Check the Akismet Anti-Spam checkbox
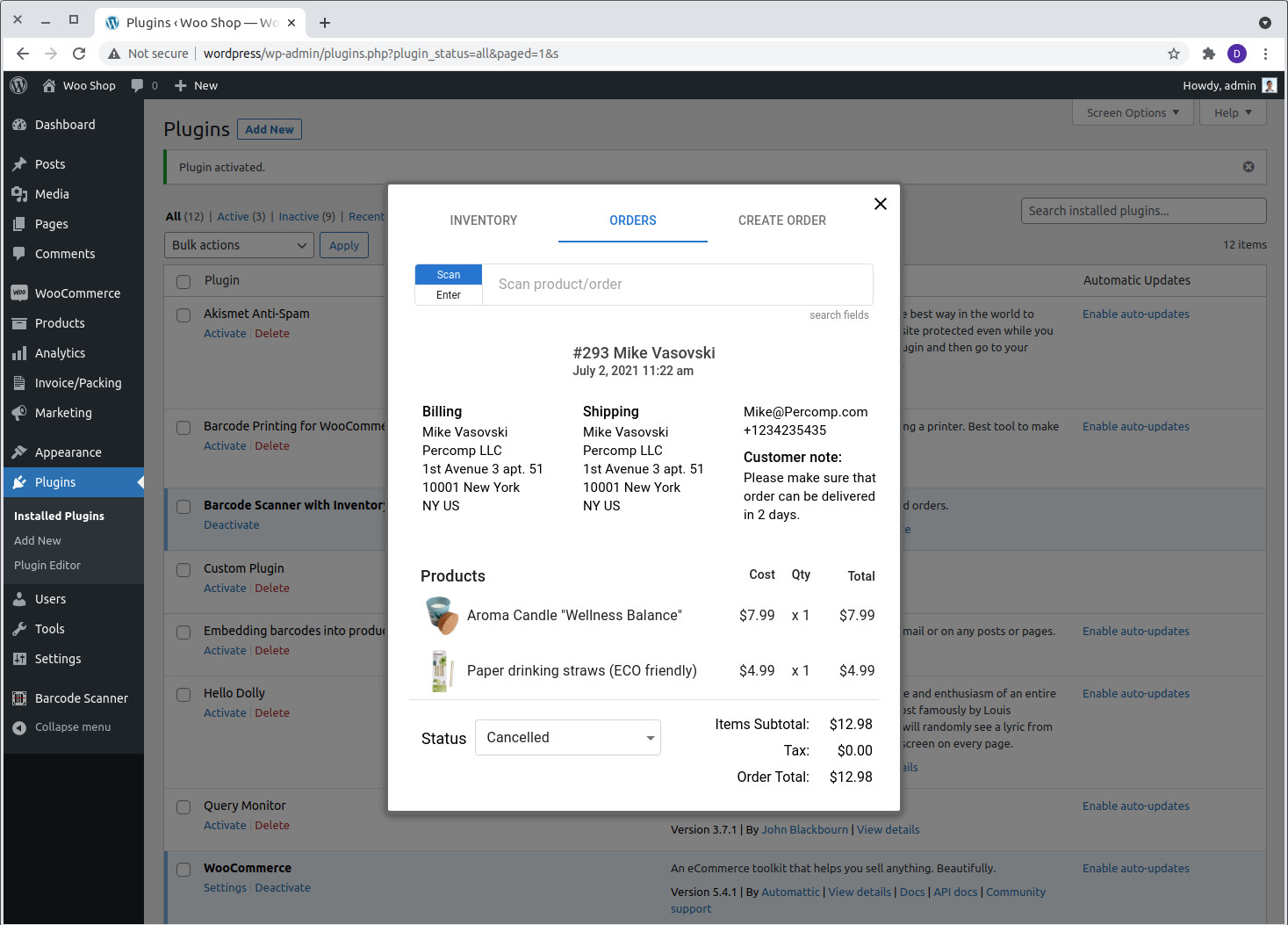1288x925 pixels. [183, 315]
